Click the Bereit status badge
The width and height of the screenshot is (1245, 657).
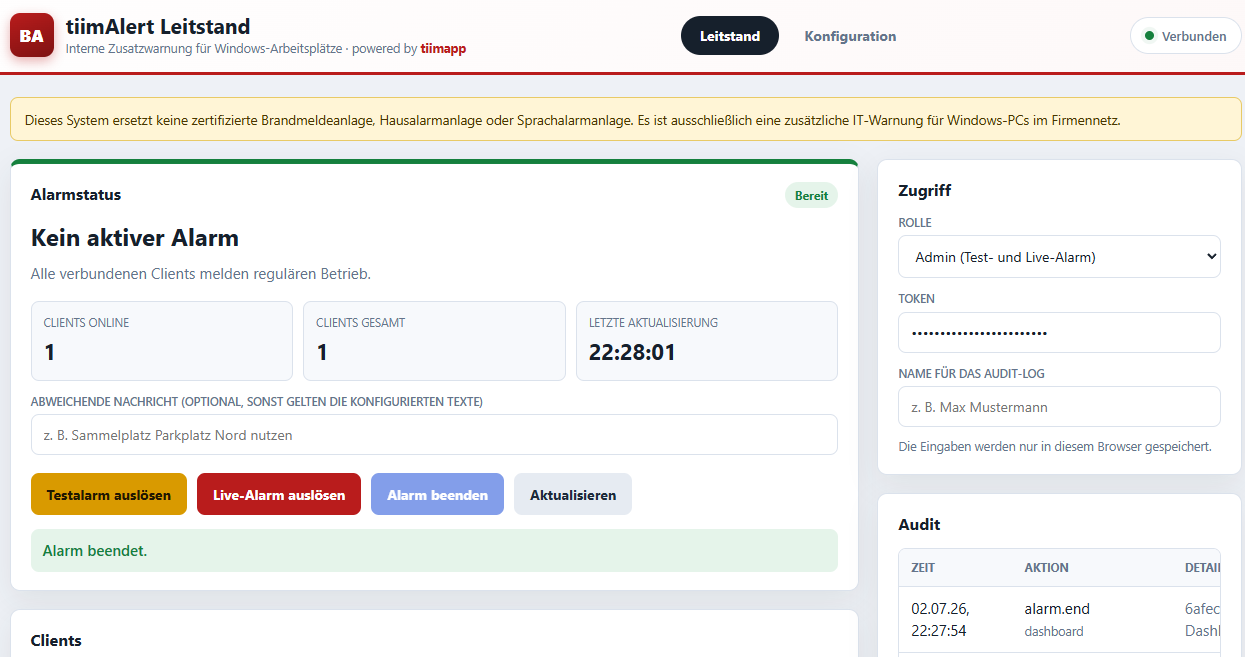point(811,195)
